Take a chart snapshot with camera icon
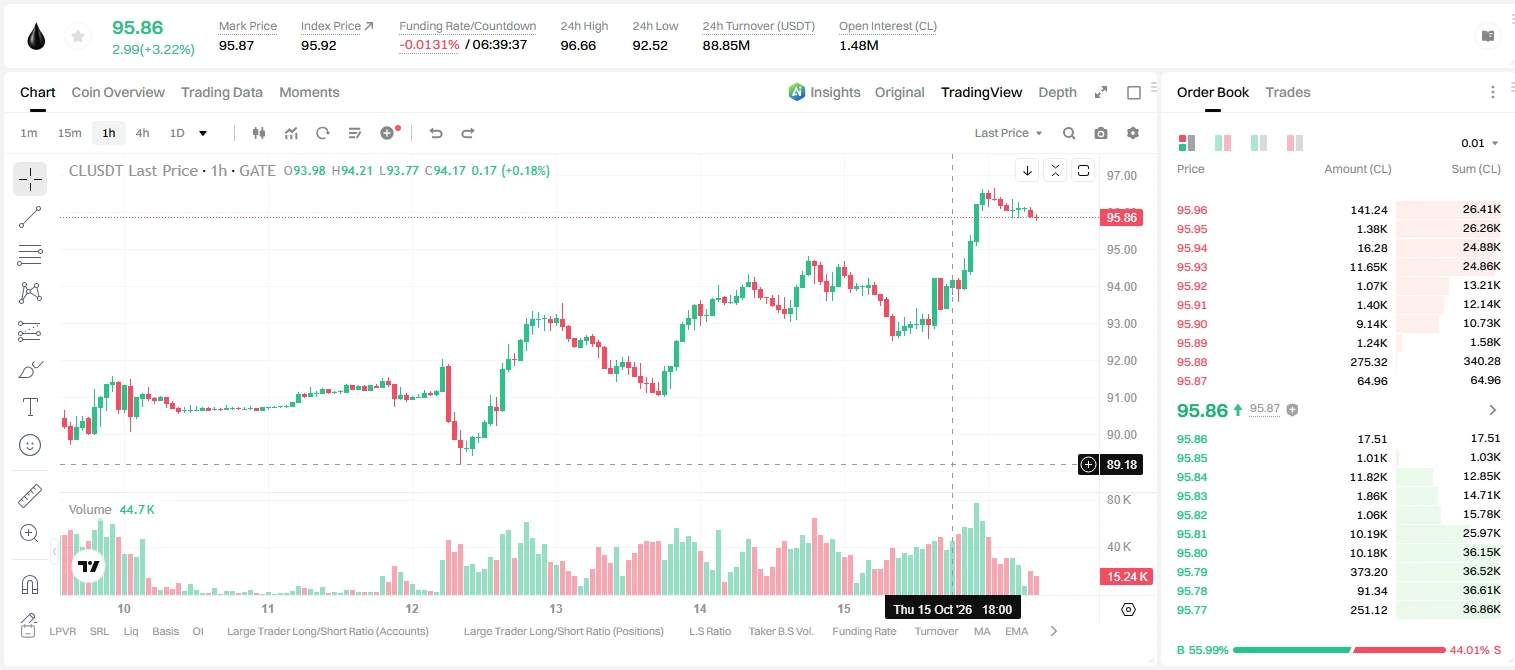The width and height of the screenshot is (1515, 670). pos(1101,133)
